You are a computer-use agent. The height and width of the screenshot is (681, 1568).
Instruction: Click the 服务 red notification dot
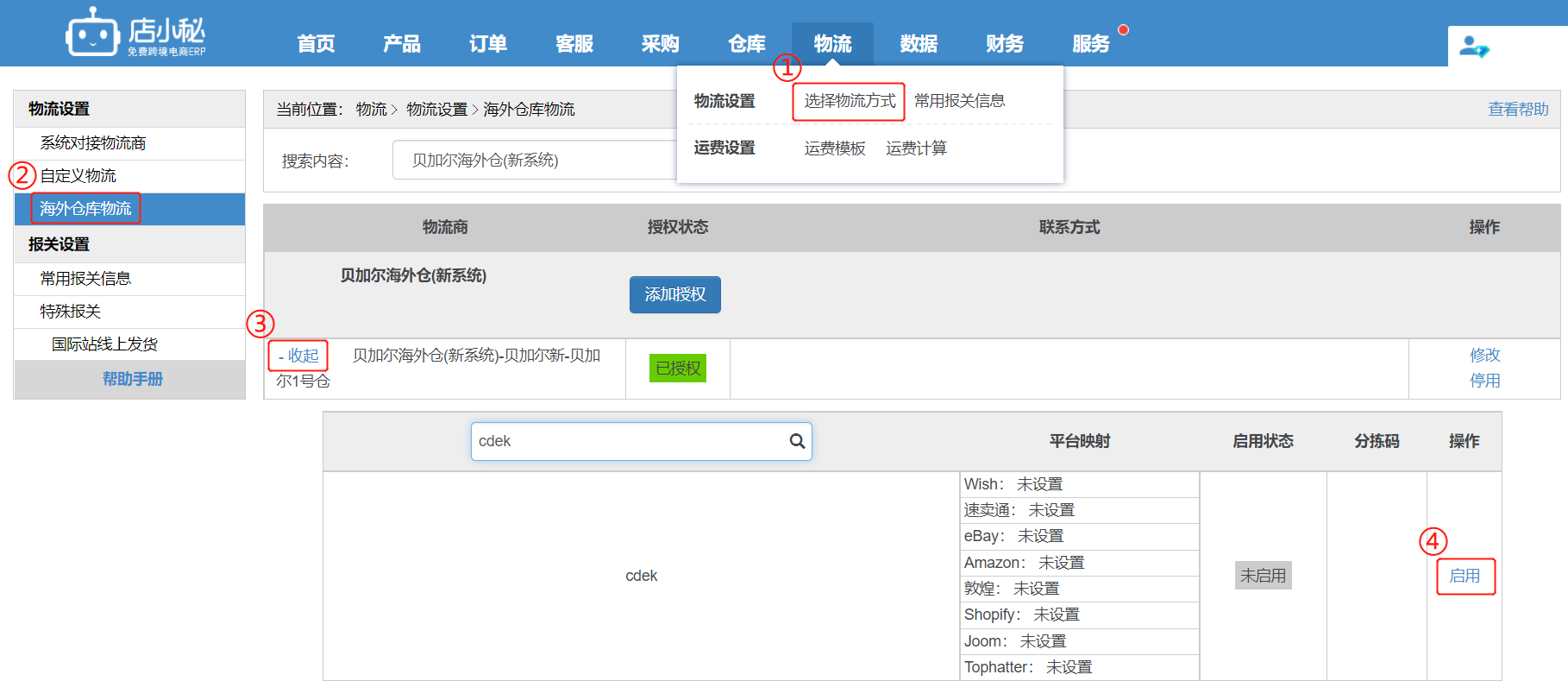pyautogui.click(x=1123, y=29)
